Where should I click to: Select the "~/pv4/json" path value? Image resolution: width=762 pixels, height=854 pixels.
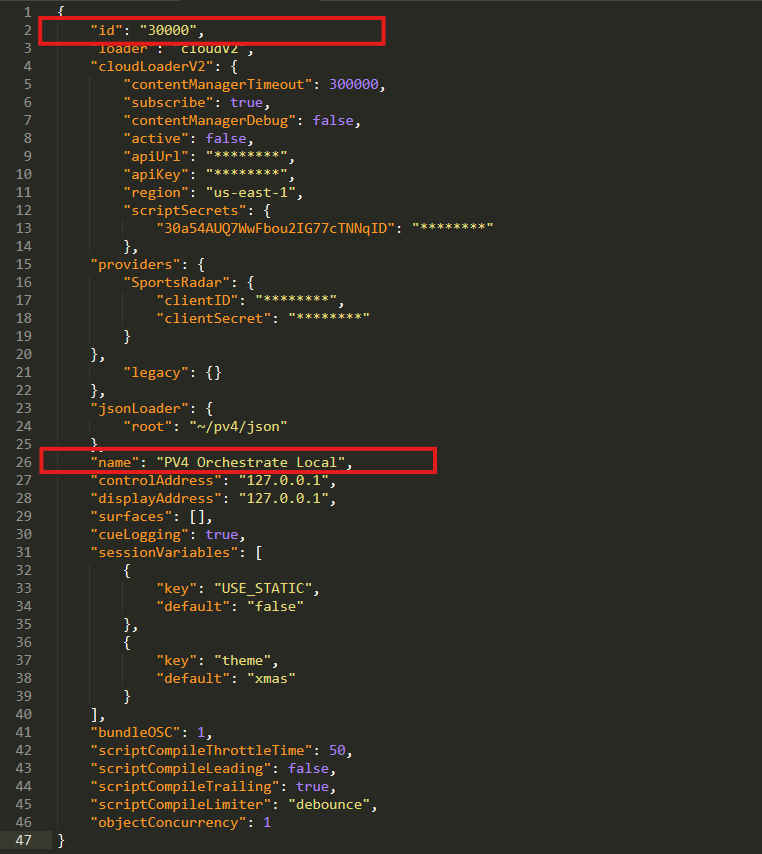pyautogui.click(x=238, y=426)
